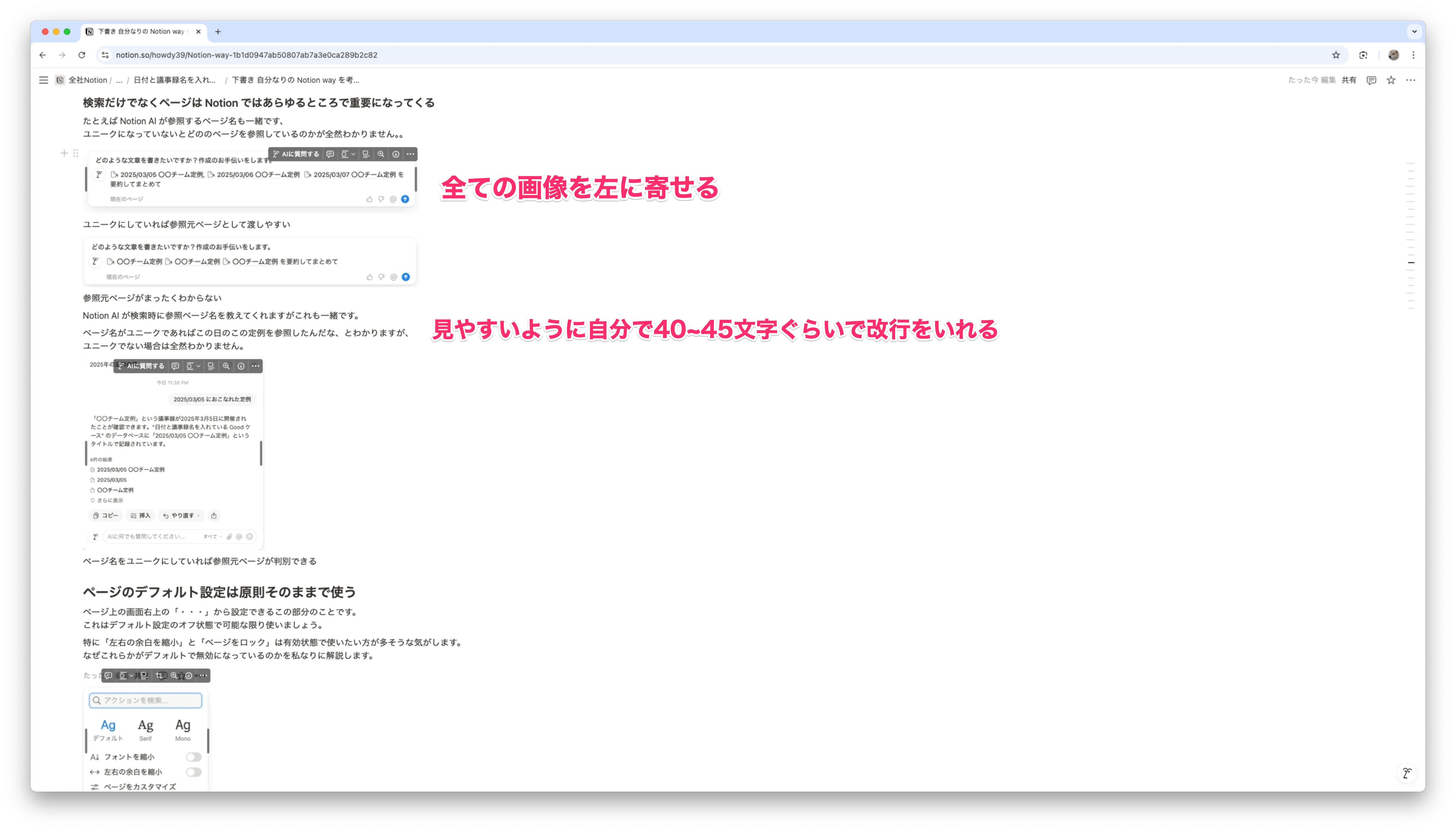This screenshot has width=1456, height=832.
Task: Click zoom icon on the first image toolbar
Action: [x=381, y=154]
